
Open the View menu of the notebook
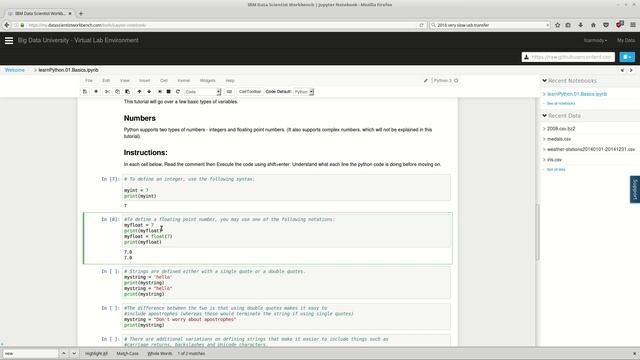[124, 81]
